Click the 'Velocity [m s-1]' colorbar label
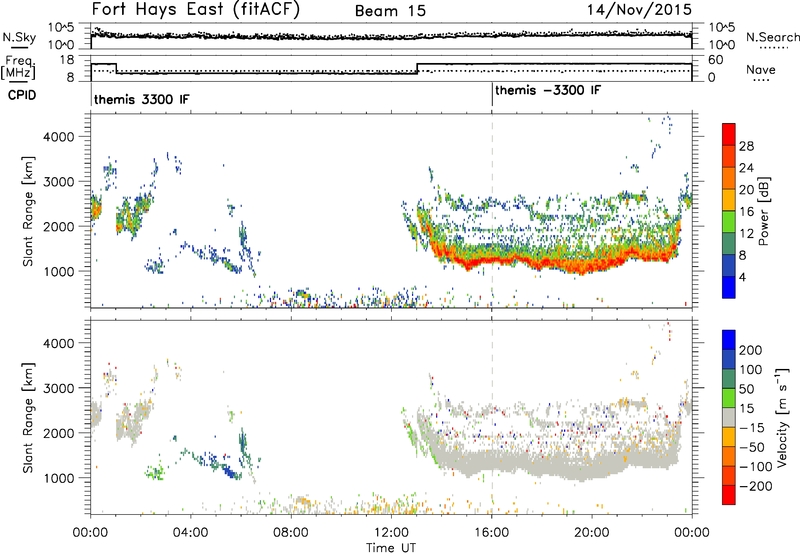 point(781,417)
